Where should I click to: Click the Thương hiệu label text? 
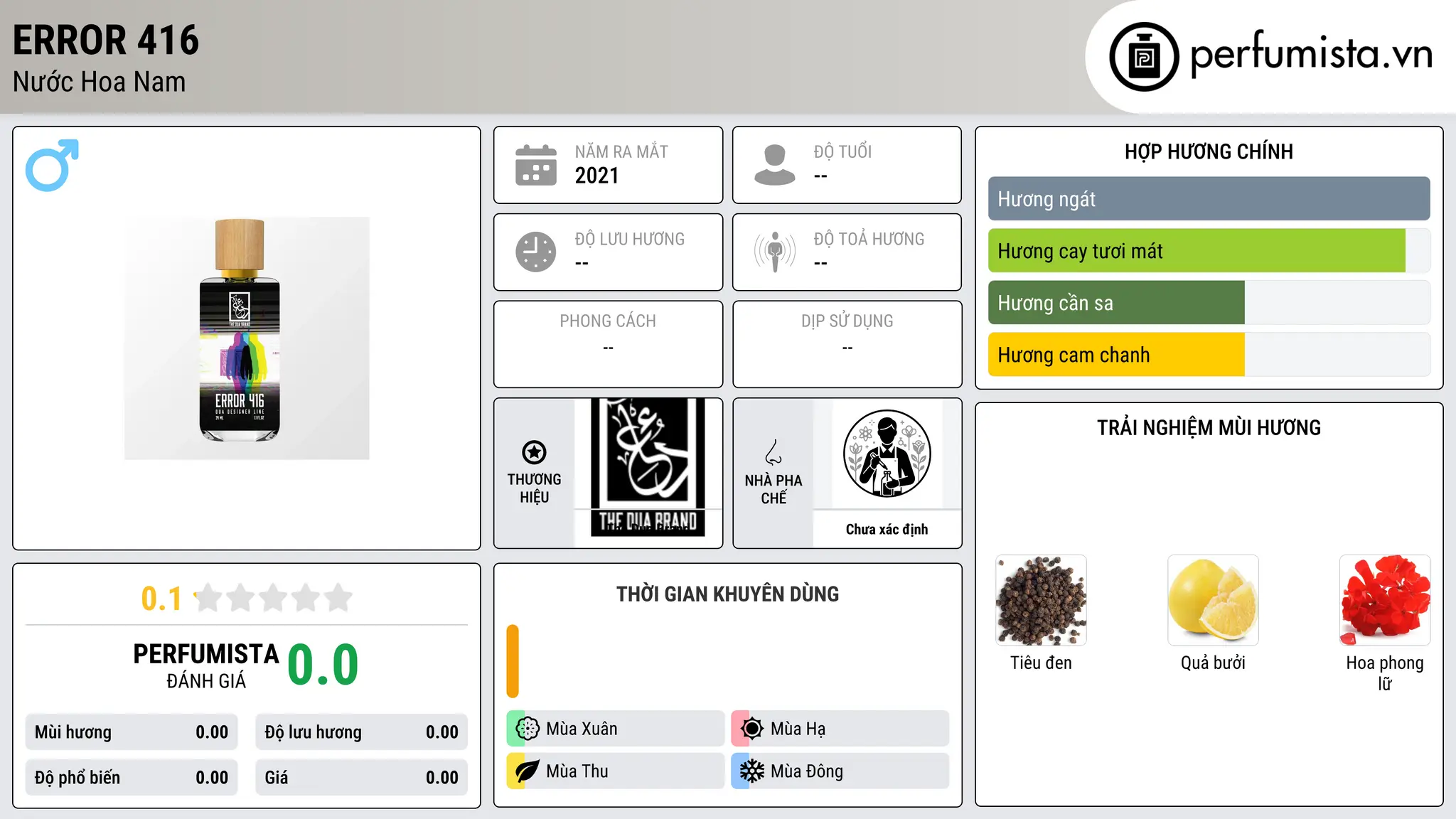point(534,488)
